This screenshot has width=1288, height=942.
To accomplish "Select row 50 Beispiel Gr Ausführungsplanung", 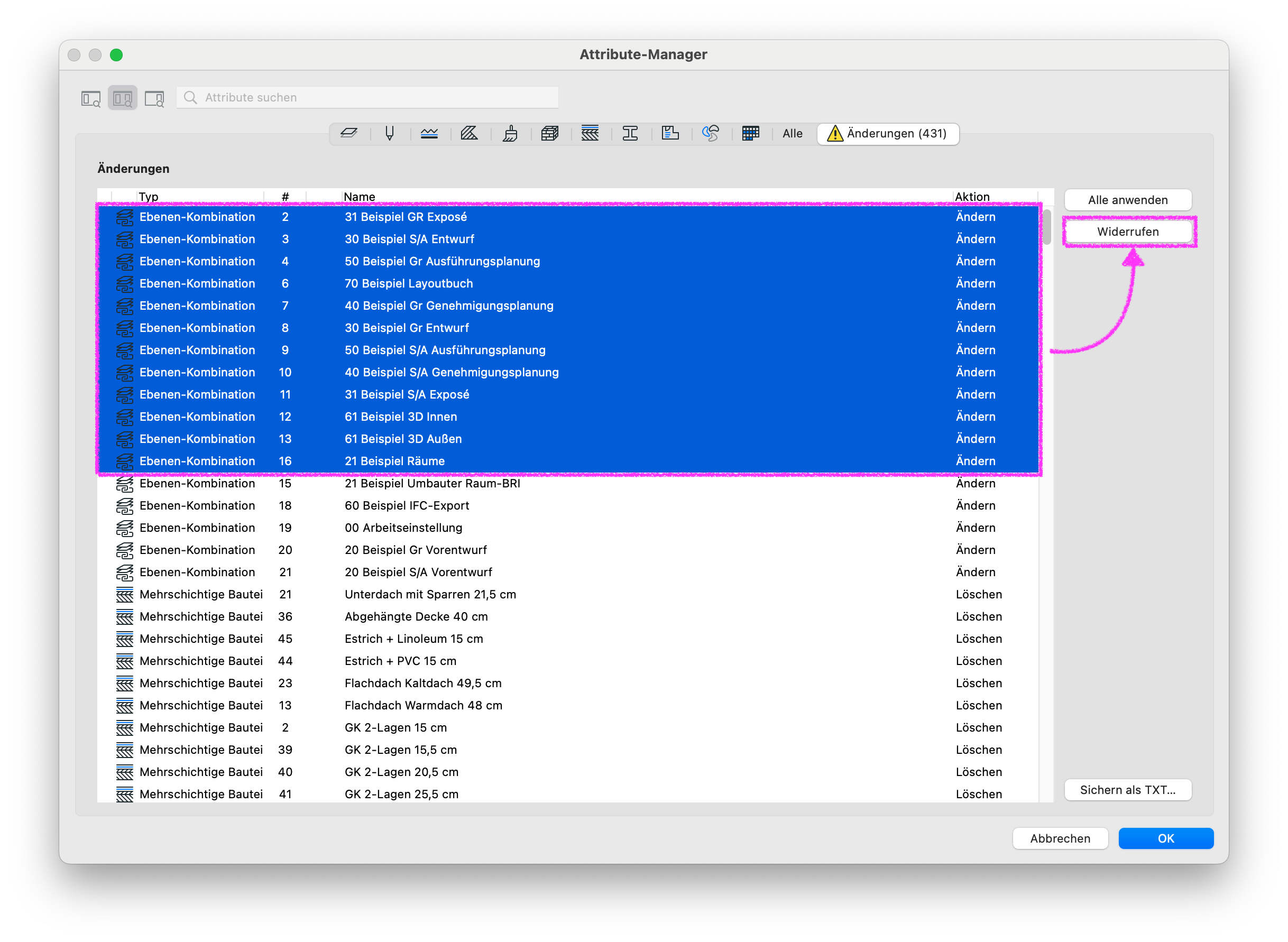I will coord(568,262).
